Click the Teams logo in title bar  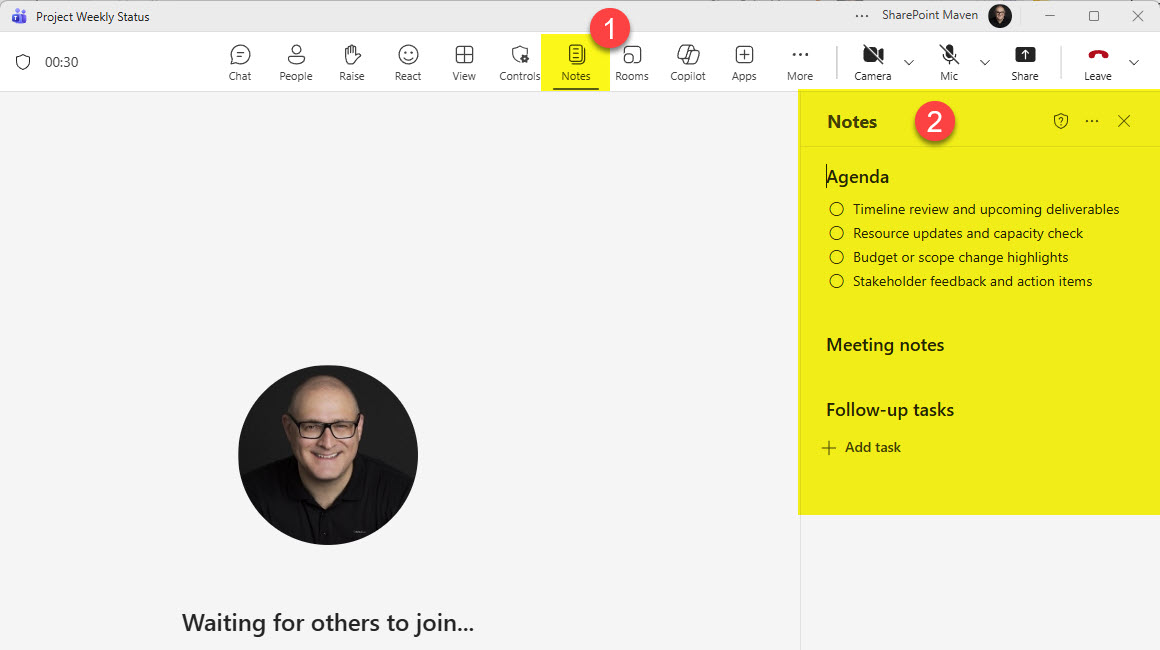[19, 16]
